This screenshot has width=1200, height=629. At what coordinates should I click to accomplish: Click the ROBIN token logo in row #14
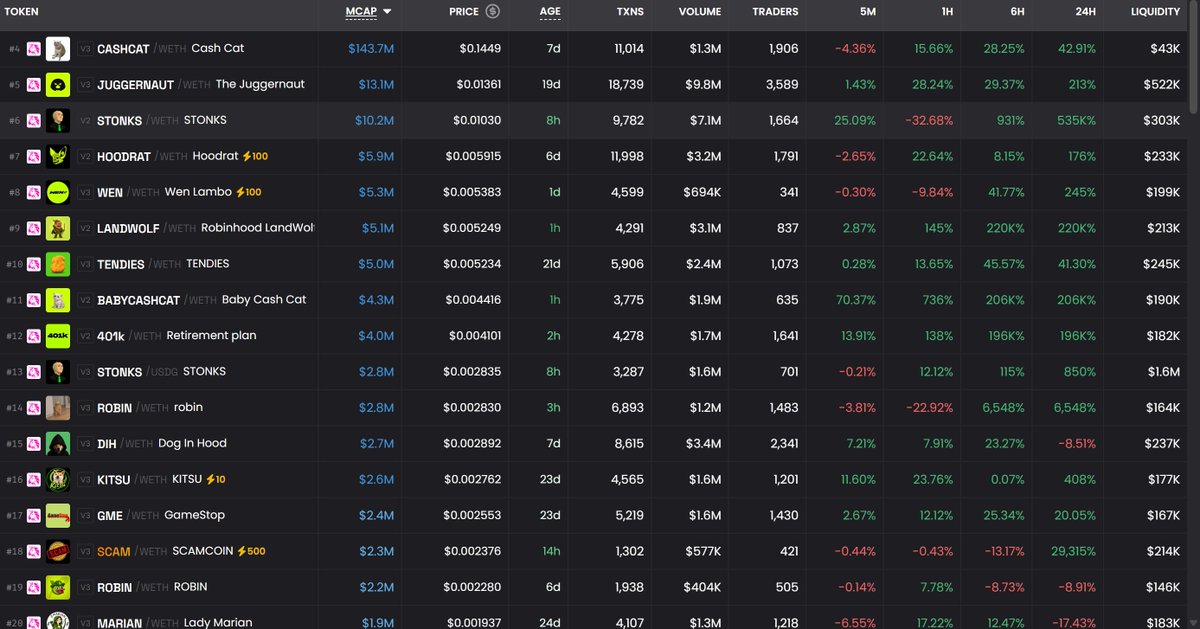coord(58,408)
